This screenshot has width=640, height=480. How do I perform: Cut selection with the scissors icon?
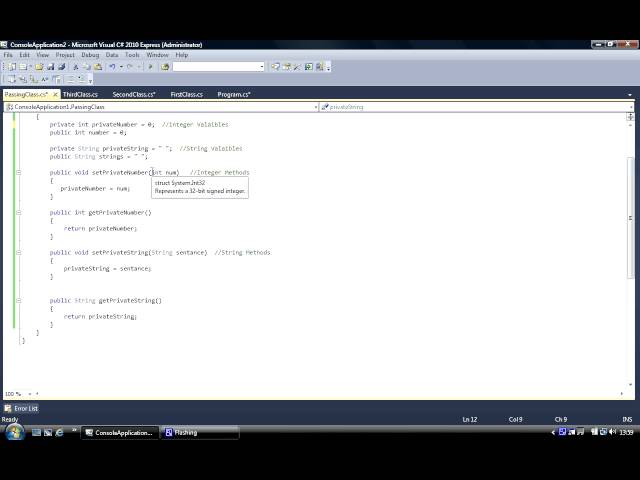click(76, 67)
